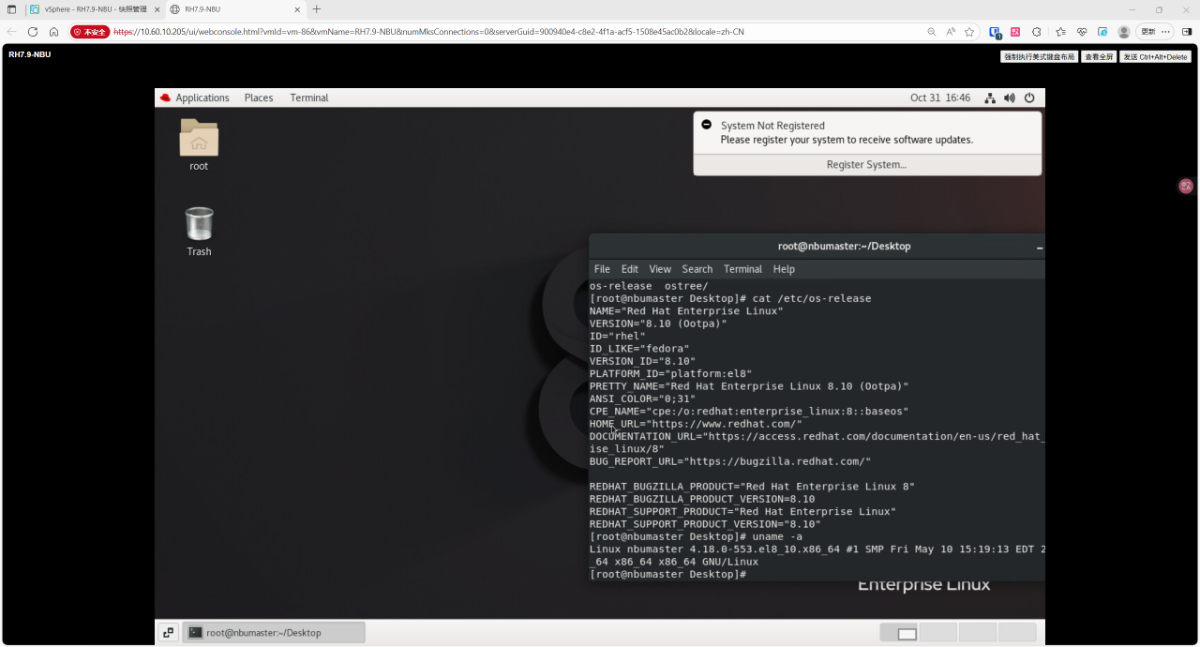1200x647 pixels.
Task: Click the Register System... button
Action: point(867,164)
